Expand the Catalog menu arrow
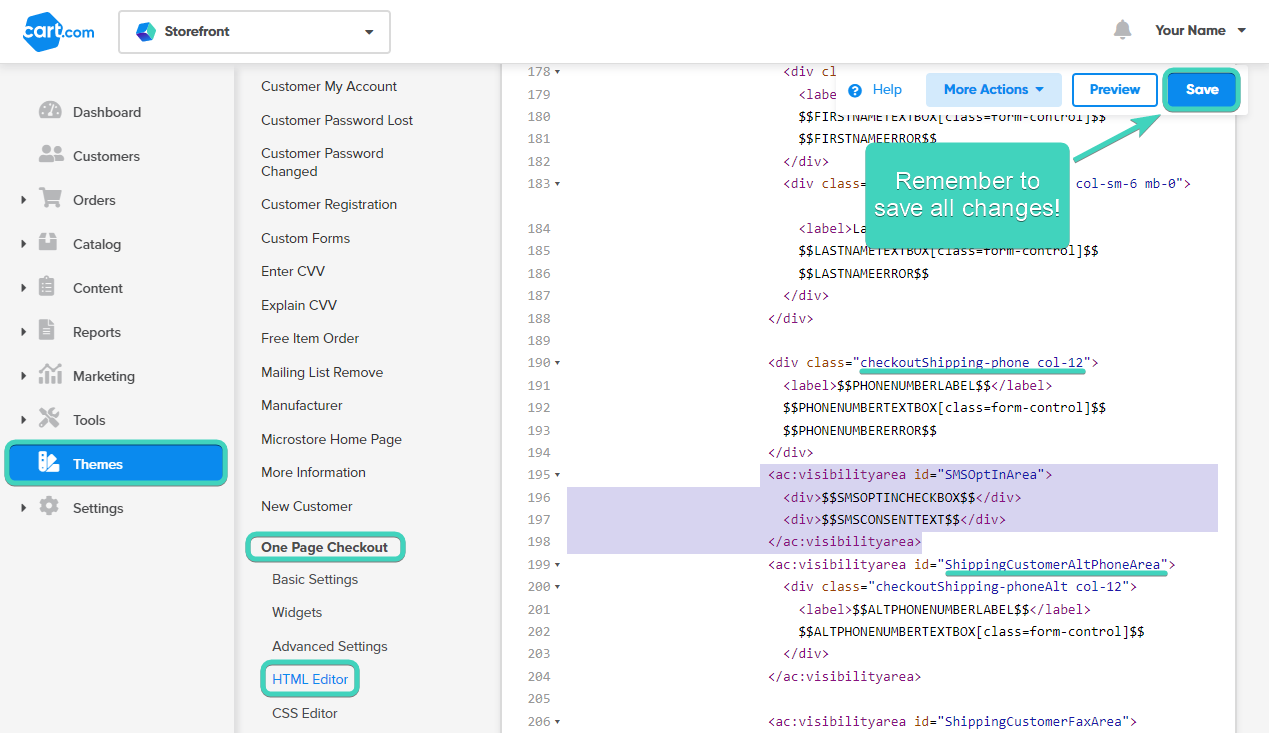The width and height of the screenshot is (1269, 733). (x=23, y=244)
